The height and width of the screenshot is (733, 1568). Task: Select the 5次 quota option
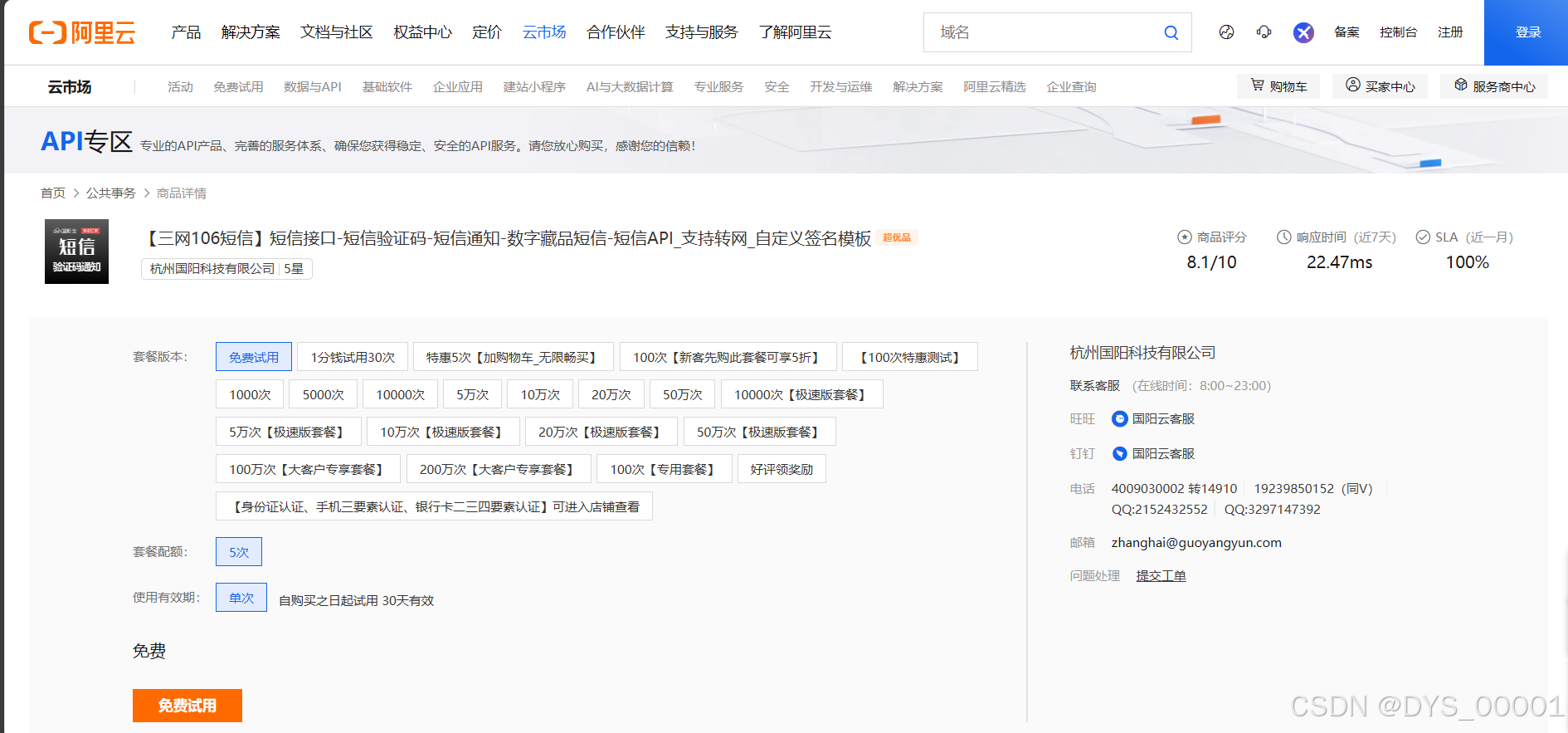(239, 552)
